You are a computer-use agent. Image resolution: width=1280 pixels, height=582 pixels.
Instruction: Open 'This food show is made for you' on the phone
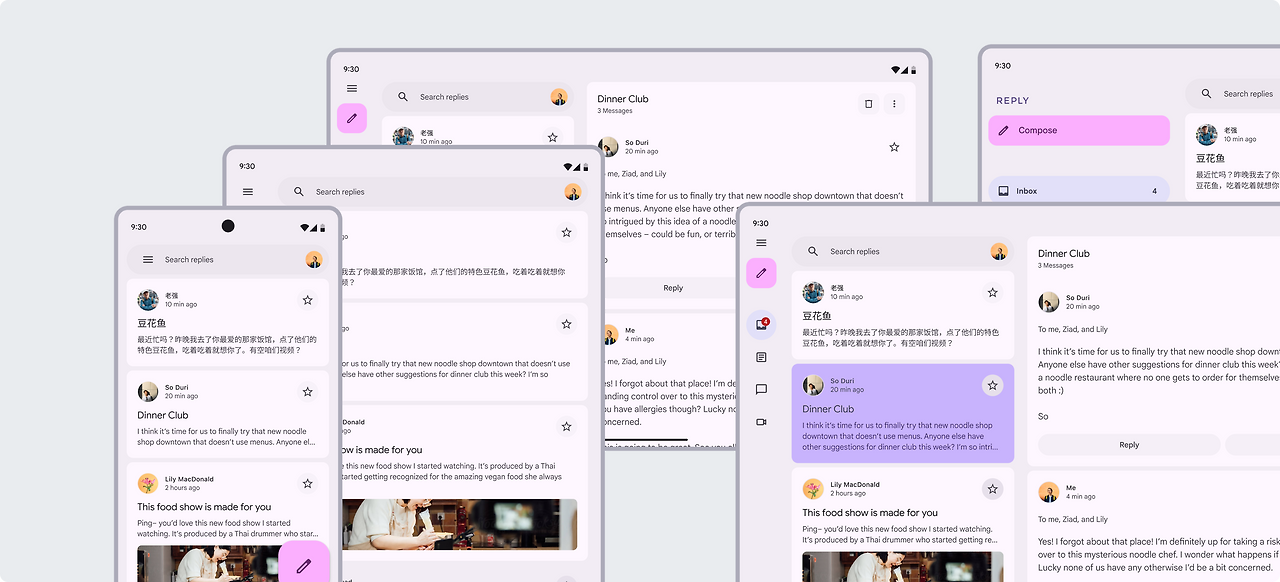click(204, 507)
